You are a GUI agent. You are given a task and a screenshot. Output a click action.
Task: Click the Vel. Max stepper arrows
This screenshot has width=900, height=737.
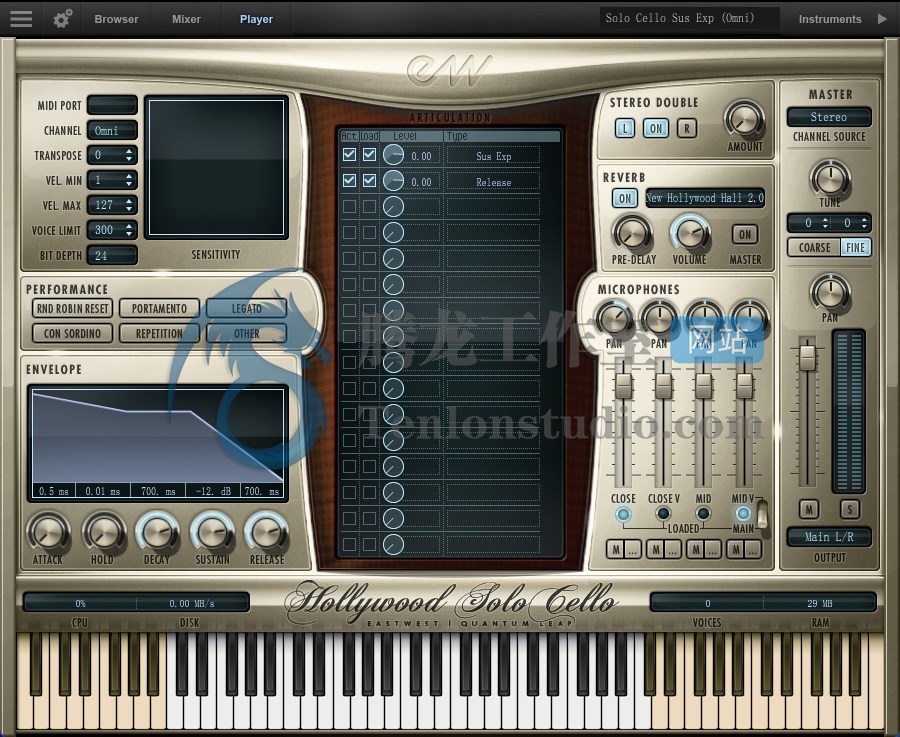pyautogui.click(x=129, y=205)
